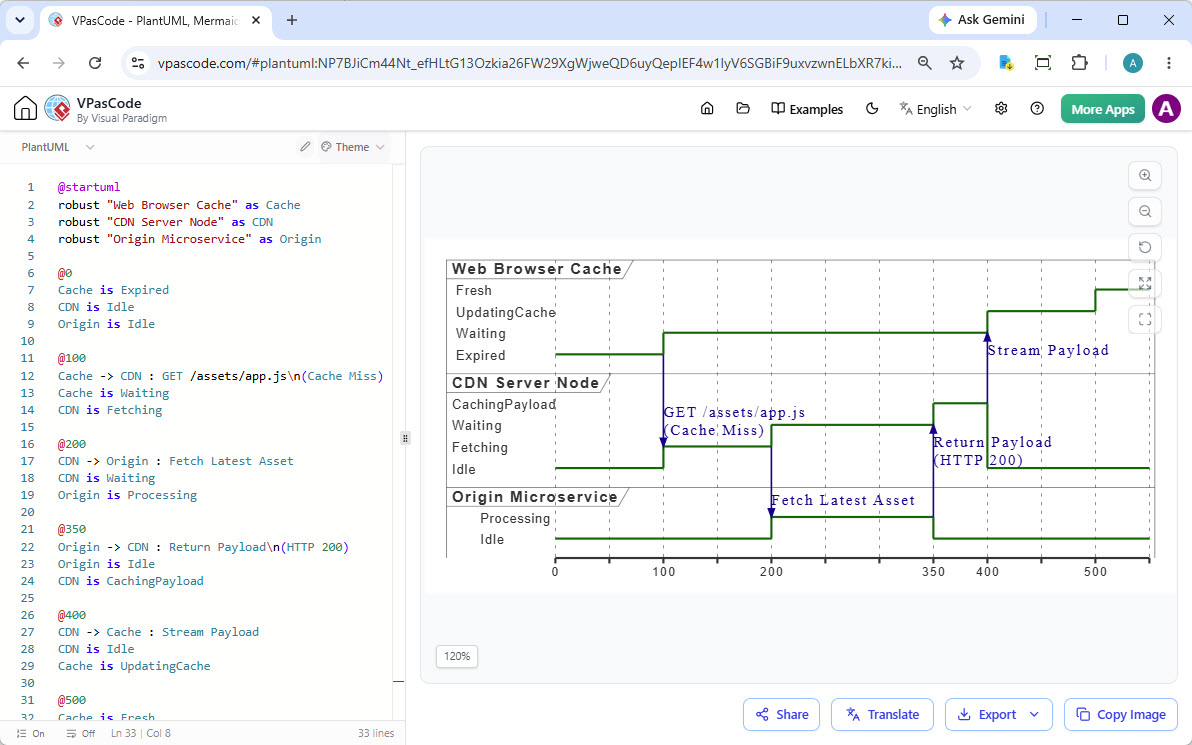This screenshot has height=745, width=1192.
Task: Open the help question mark icon
Action: [1037, 109]
